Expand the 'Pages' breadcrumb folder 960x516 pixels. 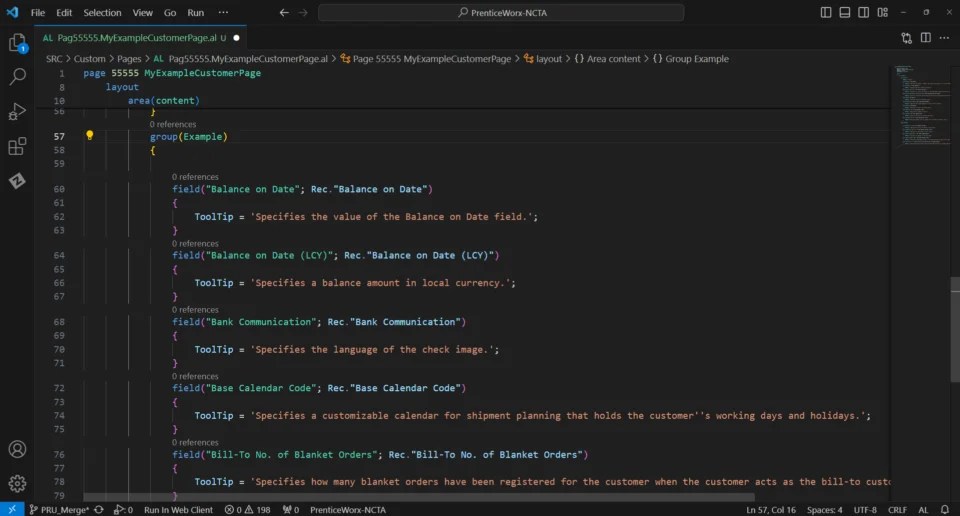coord(129,59)
